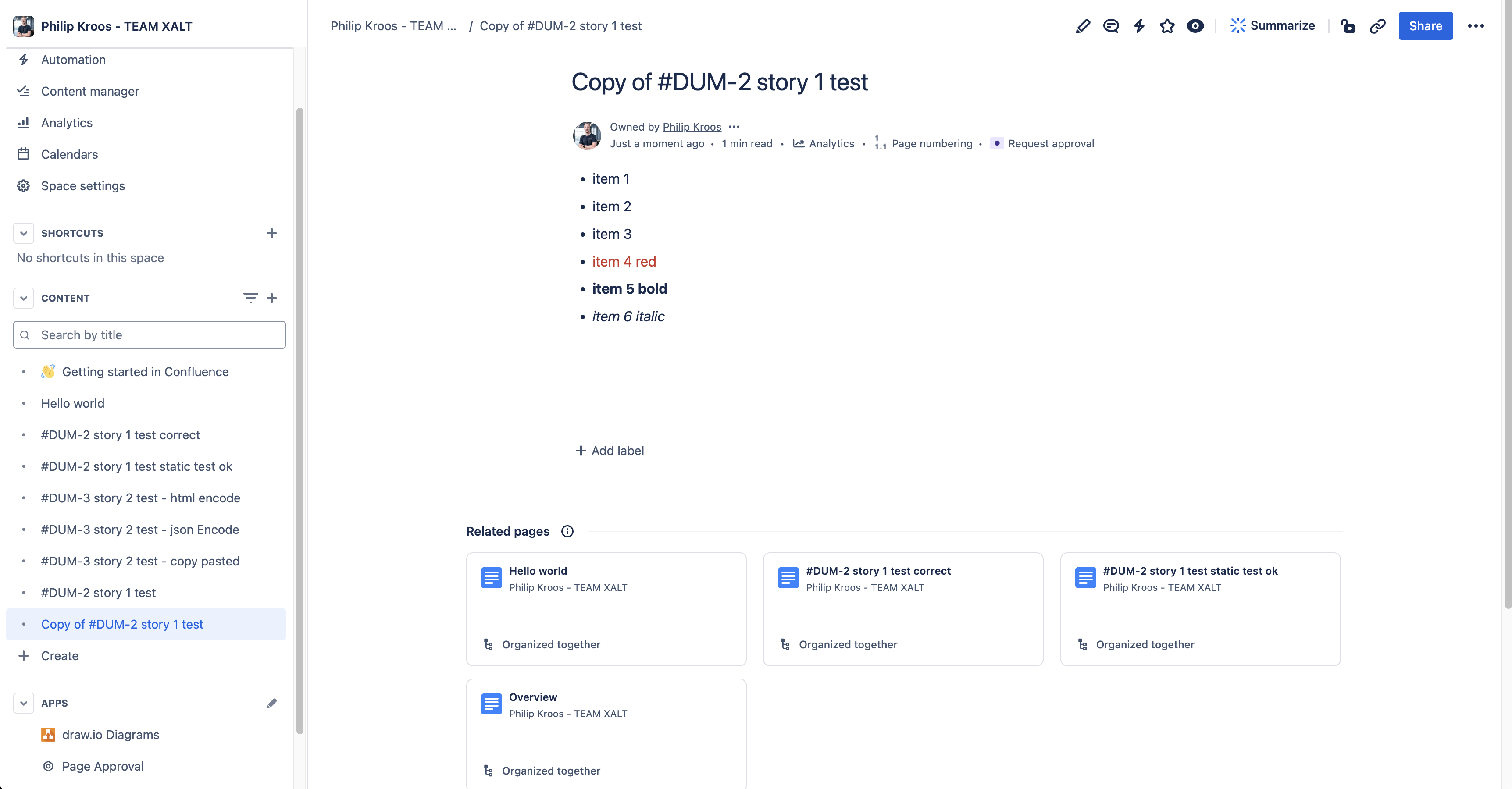Click the Summarize AI button
The width and height of the screenshot is (1512, 789).
(1273, 26)
